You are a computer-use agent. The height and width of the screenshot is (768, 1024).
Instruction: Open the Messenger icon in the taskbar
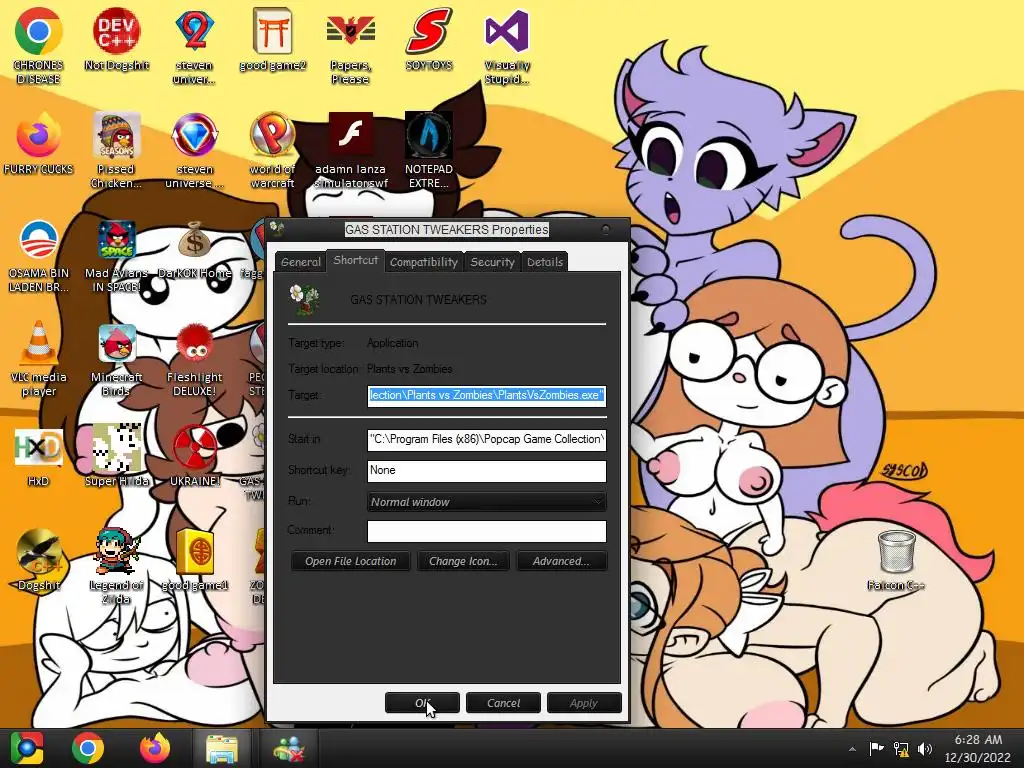[x=288, y=749]
